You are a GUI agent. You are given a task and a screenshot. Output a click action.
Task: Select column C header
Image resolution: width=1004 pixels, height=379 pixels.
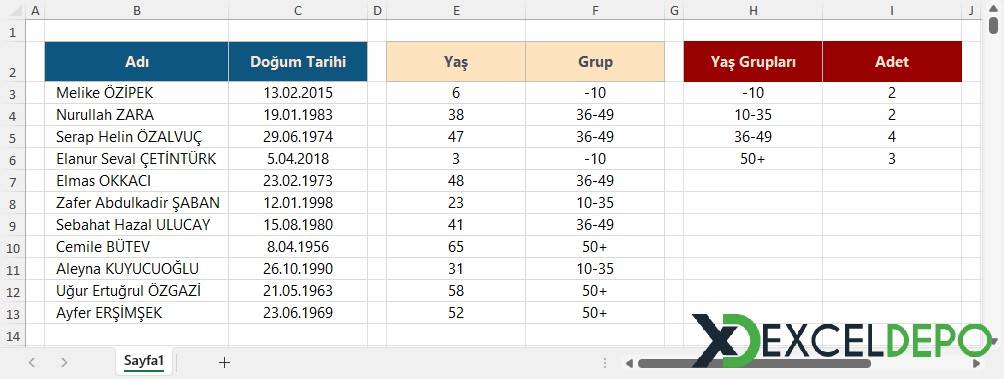click(x=298, y=10)
